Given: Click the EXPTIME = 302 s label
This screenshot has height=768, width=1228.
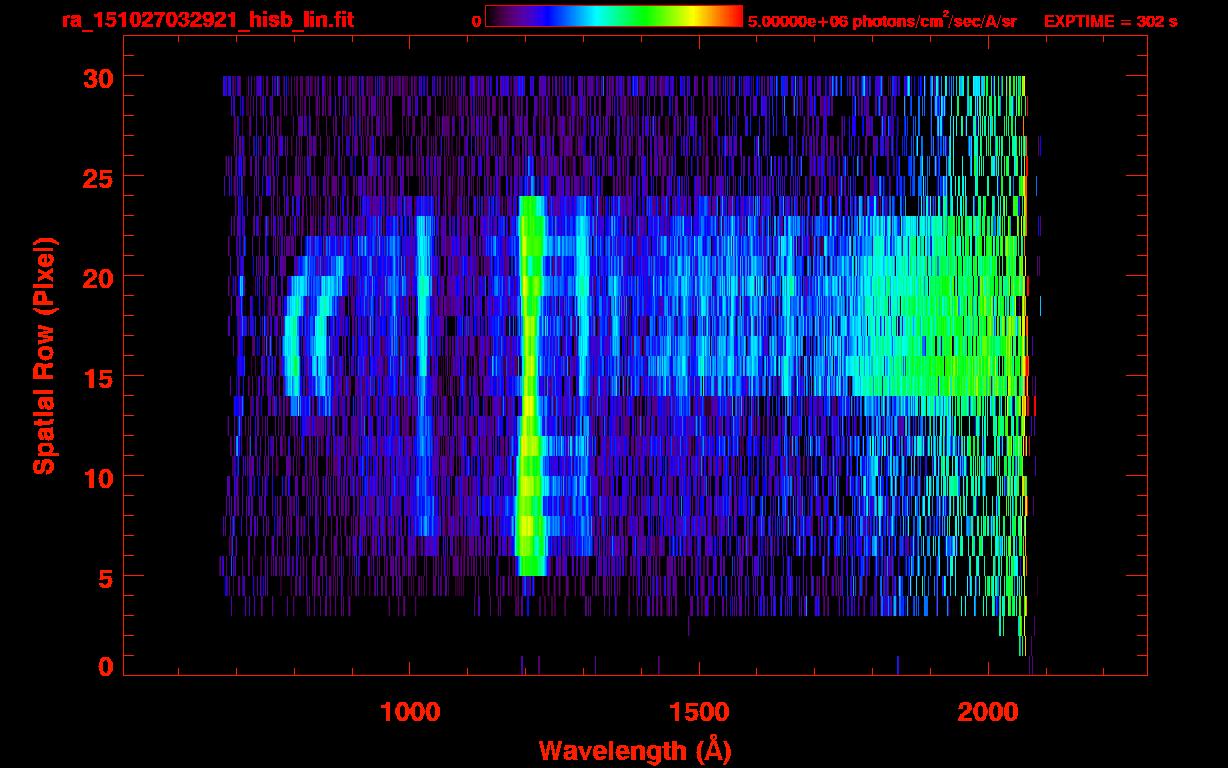Looking at the screenshot, I should 1110,21.
